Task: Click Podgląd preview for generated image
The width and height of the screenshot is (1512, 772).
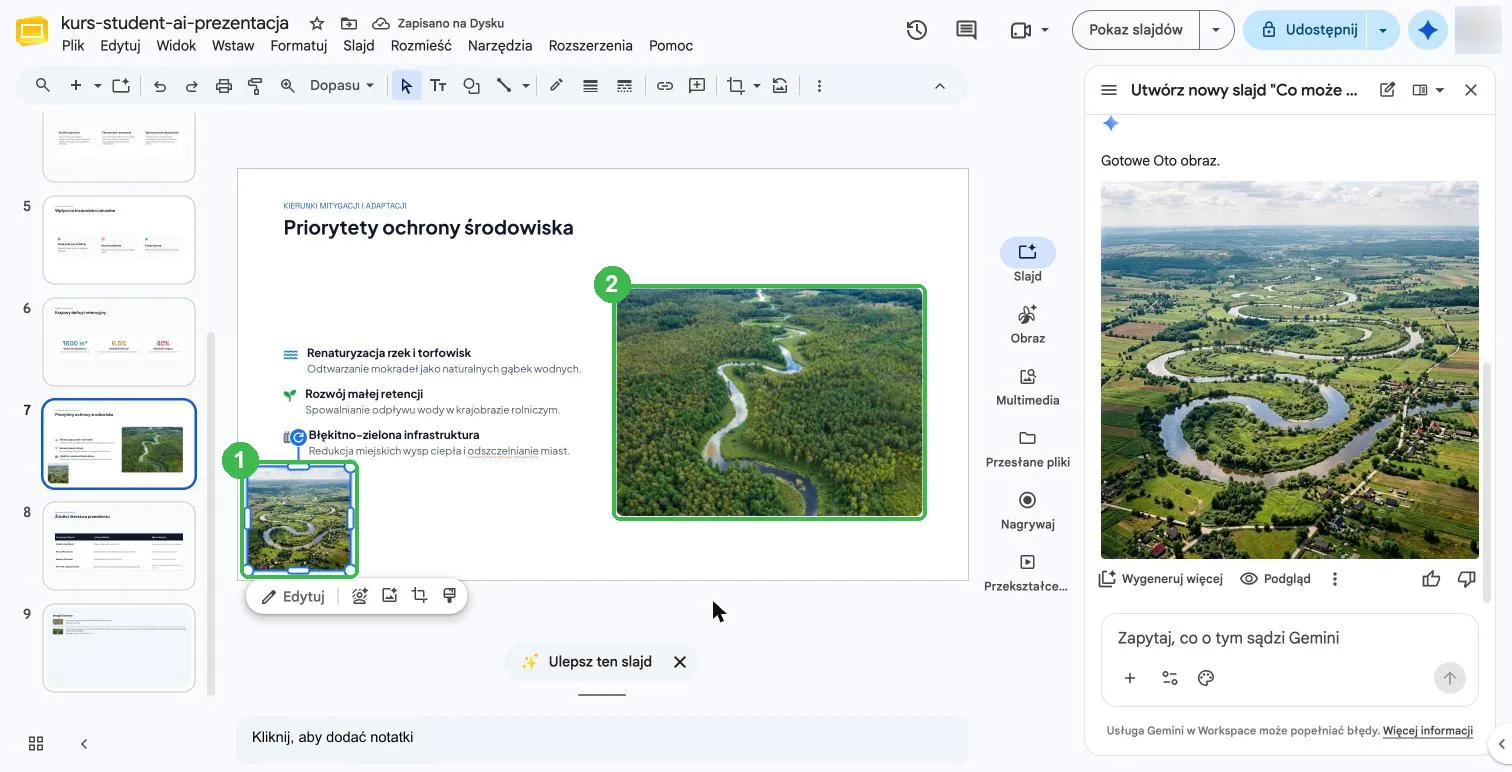Action: point(1275,579)
